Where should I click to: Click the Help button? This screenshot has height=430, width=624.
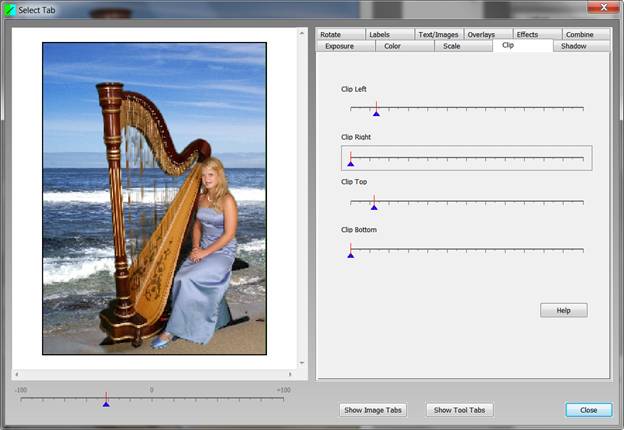pyautogui.click(x=563, y=311)
